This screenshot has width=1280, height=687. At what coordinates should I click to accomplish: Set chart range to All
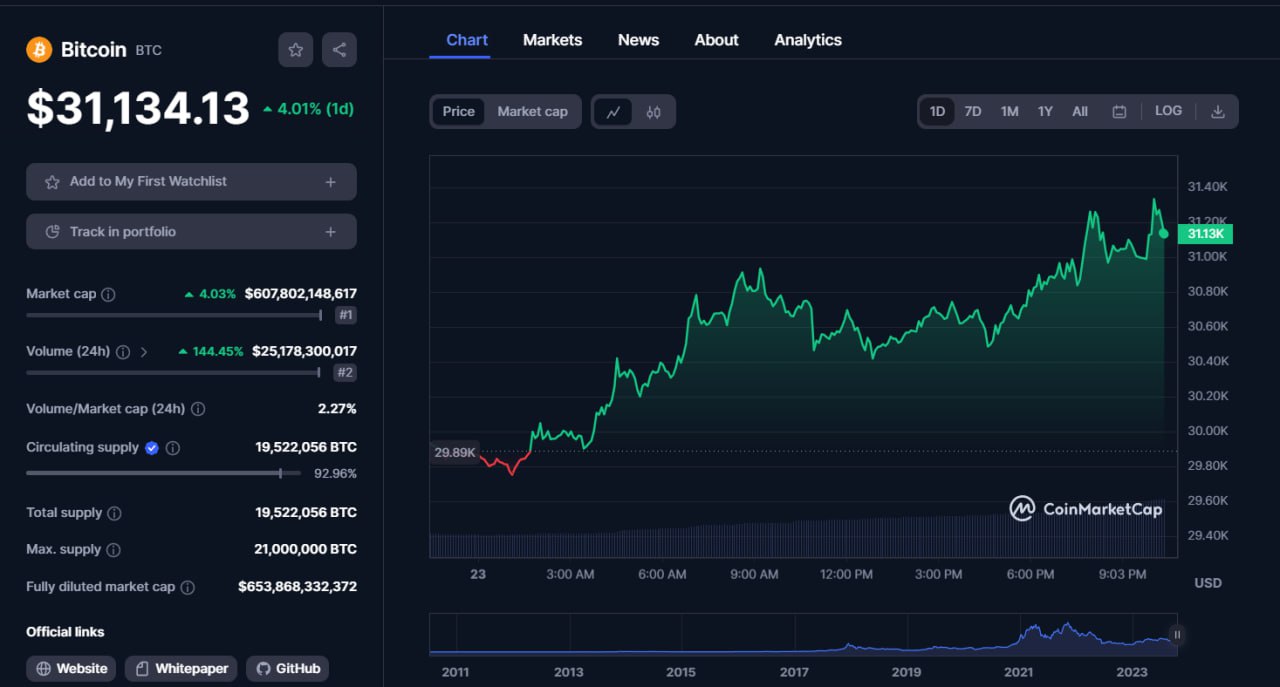[x=1080, y=112]
